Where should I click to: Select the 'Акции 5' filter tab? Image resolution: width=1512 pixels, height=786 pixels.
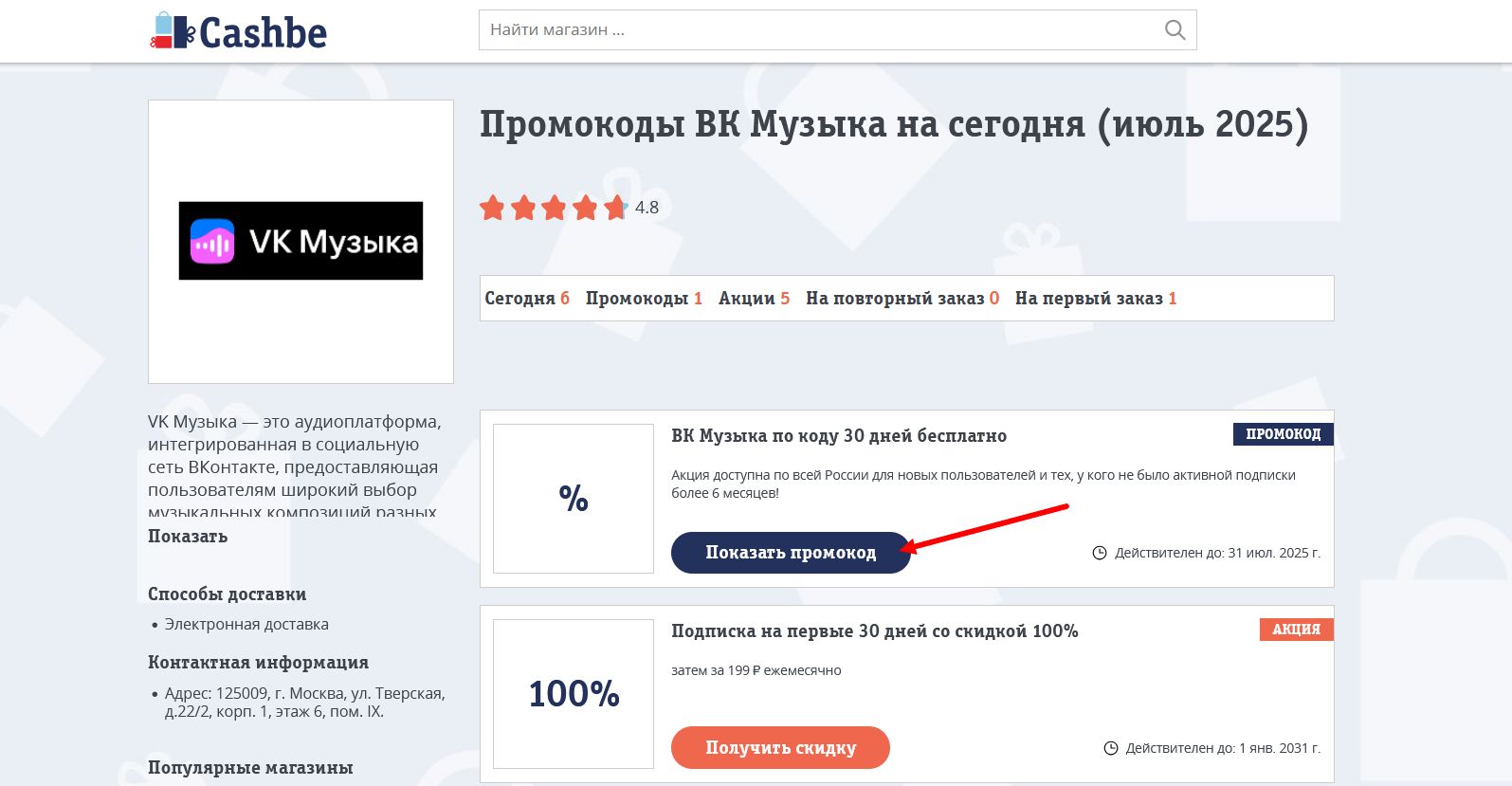pos(754,299)
